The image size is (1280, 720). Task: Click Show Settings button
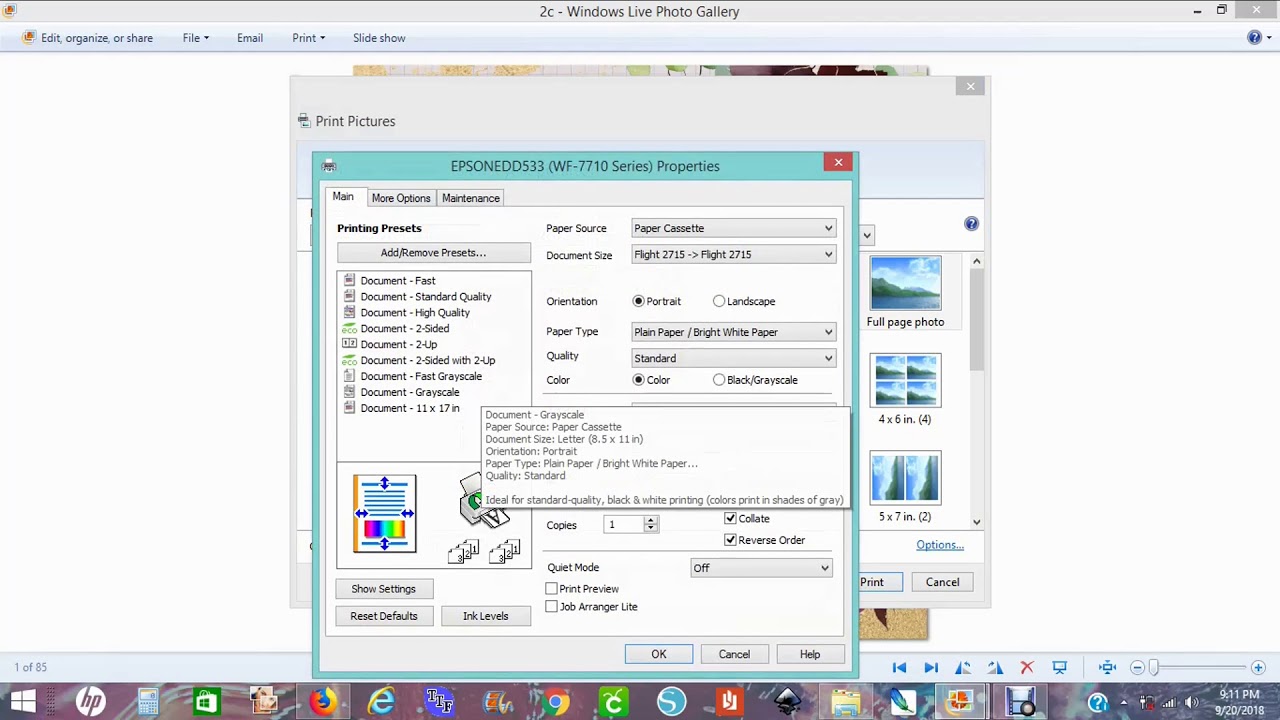click(x=383, y=589)
